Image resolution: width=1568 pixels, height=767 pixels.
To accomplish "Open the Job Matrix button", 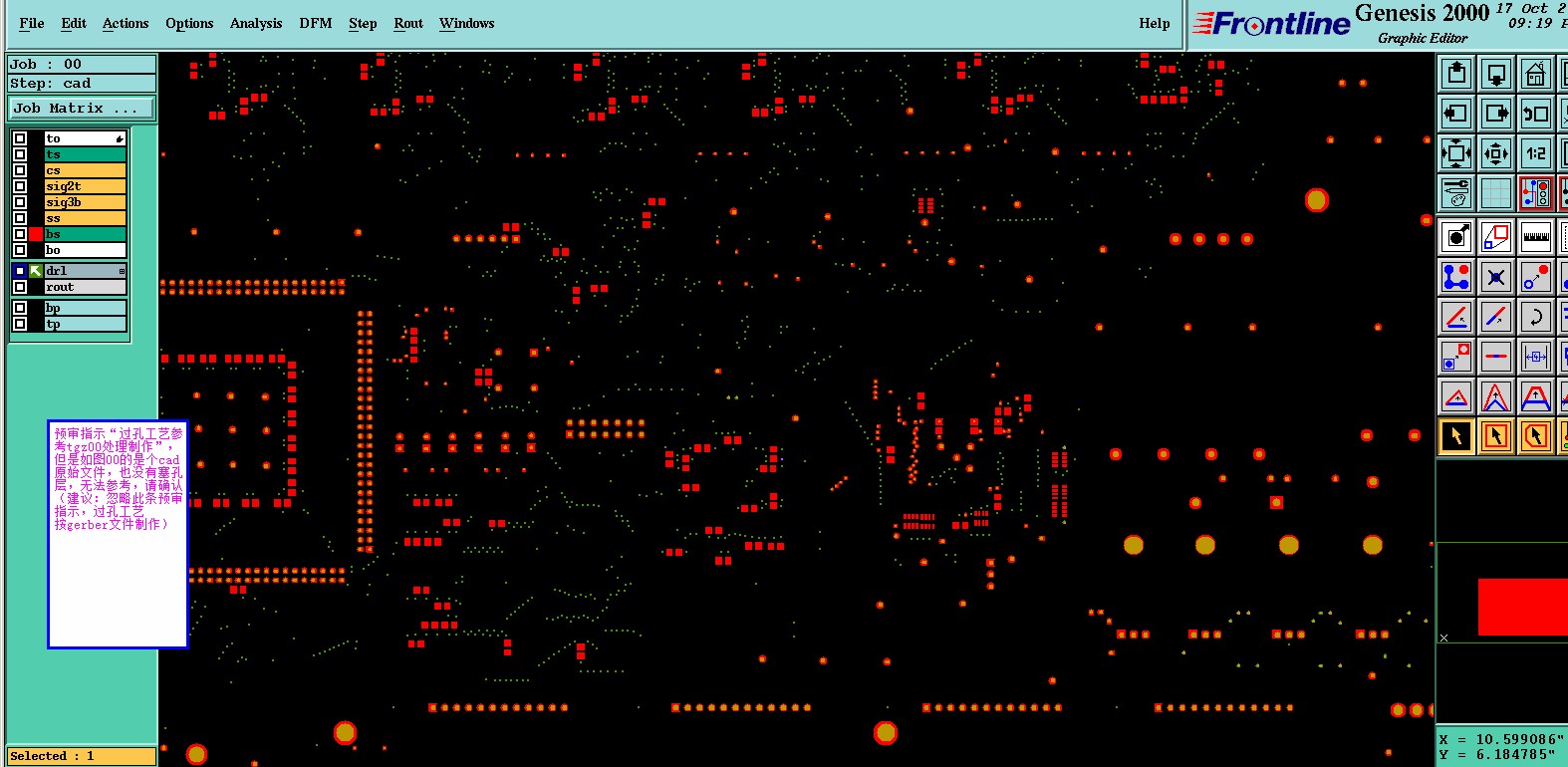I will click(82, 108).
